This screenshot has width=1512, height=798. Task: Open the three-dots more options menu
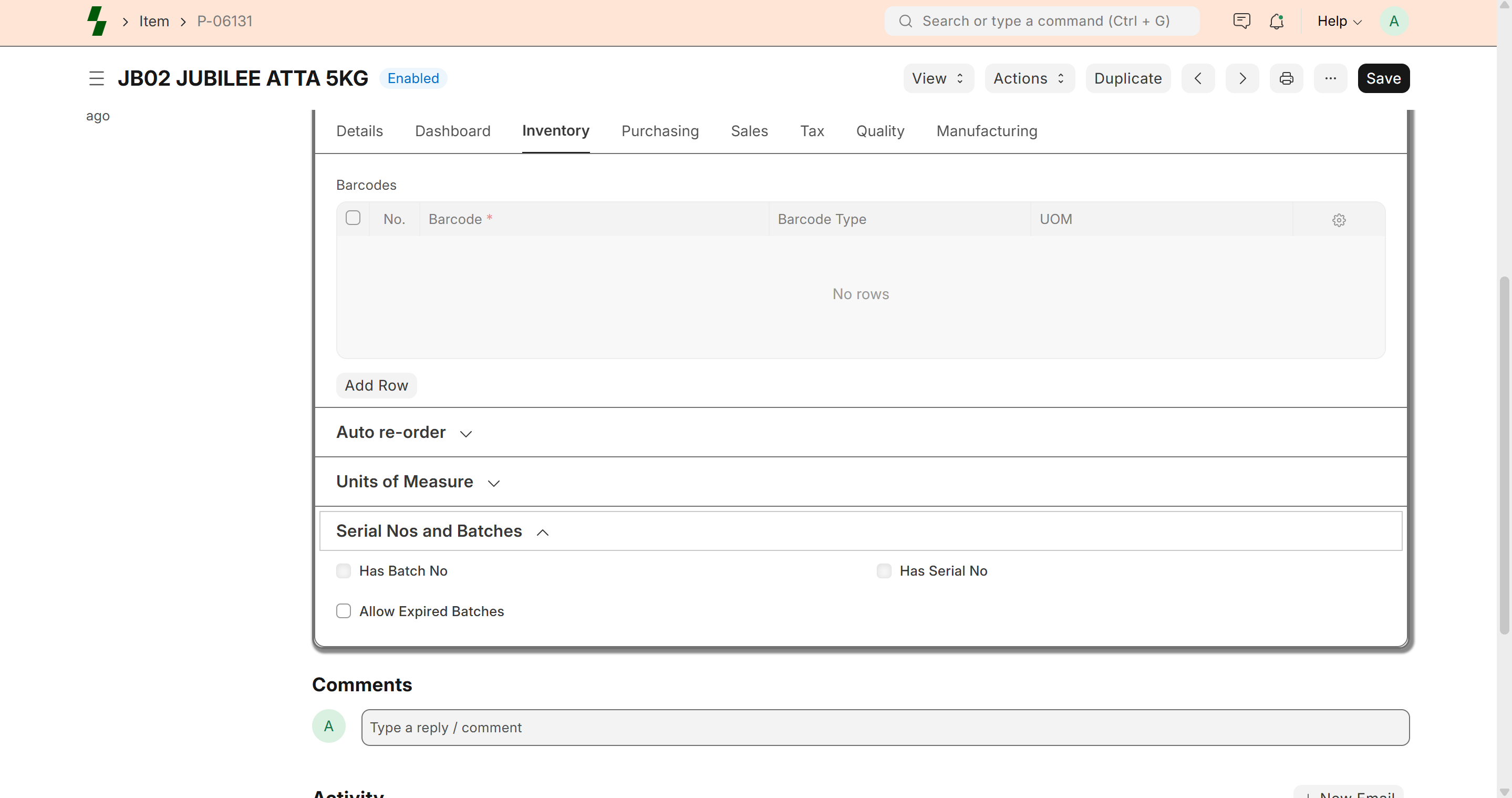(x=1330, y=78)
